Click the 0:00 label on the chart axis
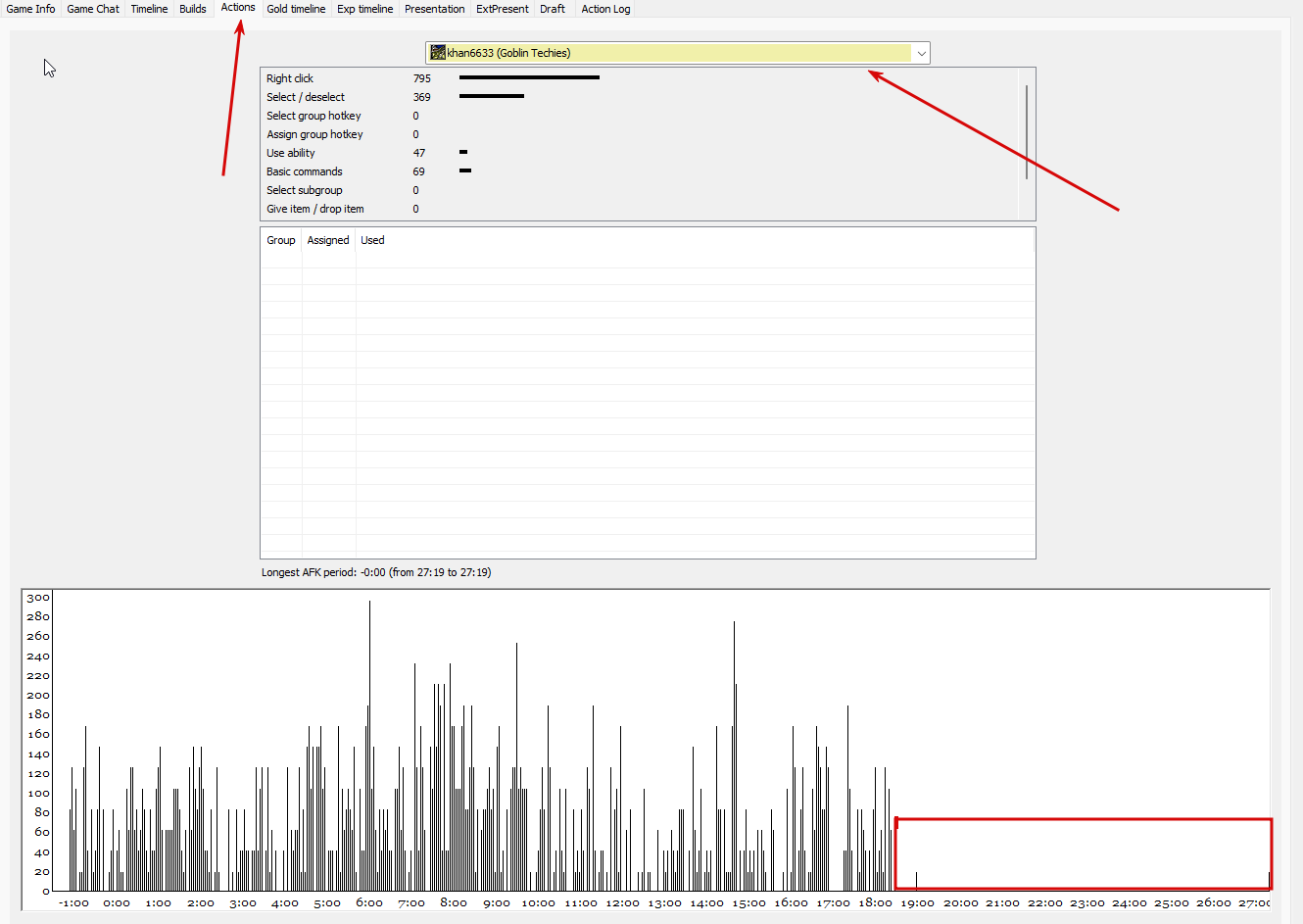The height and width of the screenshot is (924, 1303). pyautogui.click(x=117, y=903)
